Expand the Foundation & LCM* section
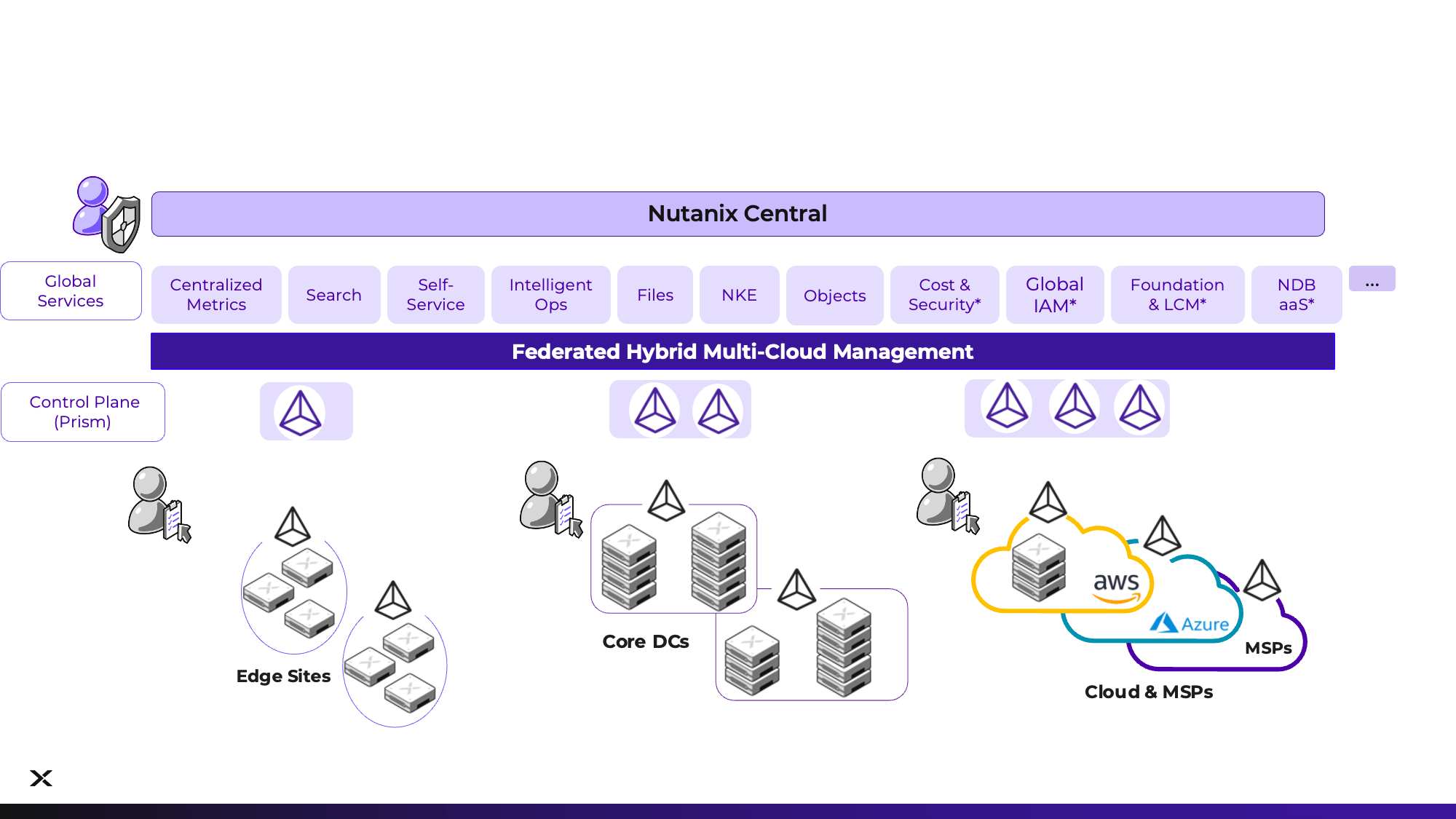The width and height of the screenshot is (1456, 819). click(x=1177, y=294)
